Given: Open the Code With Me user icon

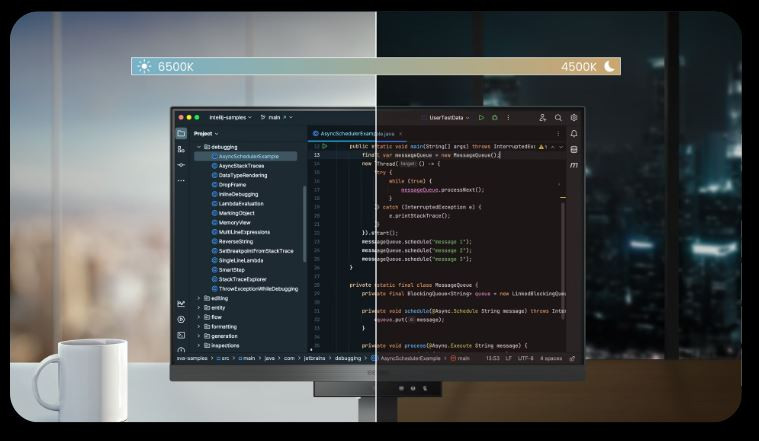Looking at the screenshot, I should coord(542,117).
